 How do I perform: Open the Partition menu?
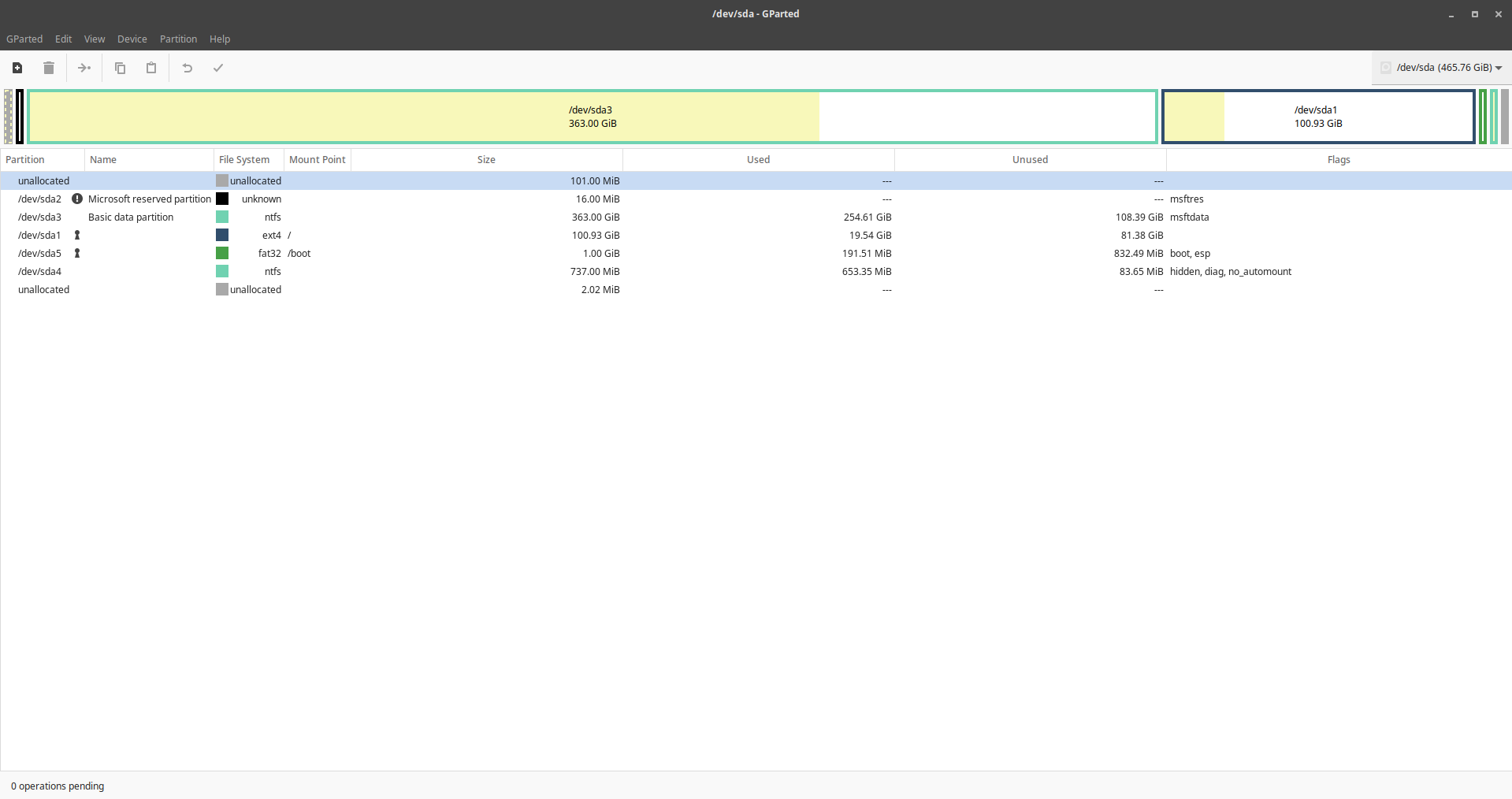click(178, 39)
